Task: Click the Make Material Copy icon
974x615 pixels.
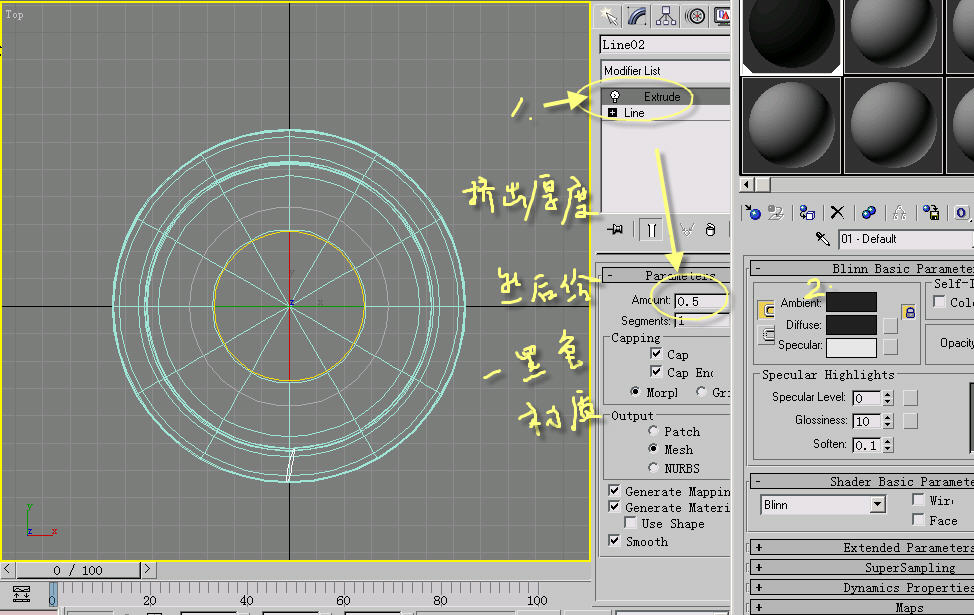Action: [x=868, y=213]
